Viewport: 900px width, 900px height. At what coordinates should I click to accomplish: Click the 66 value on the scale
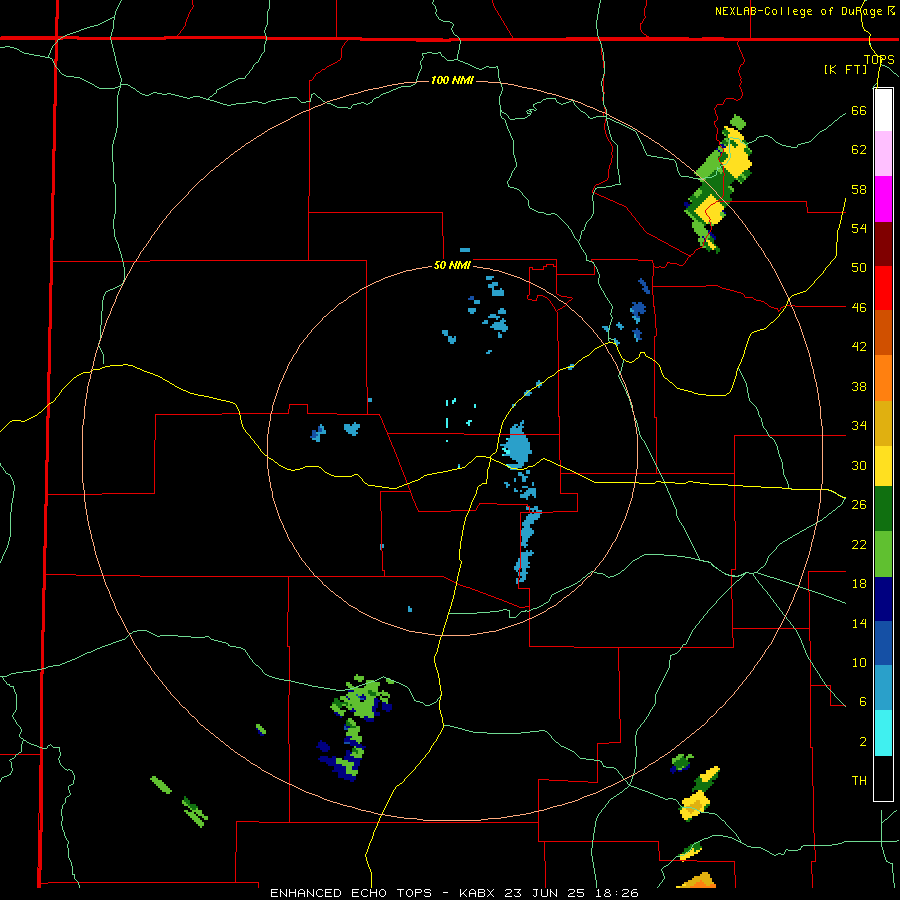859,111
